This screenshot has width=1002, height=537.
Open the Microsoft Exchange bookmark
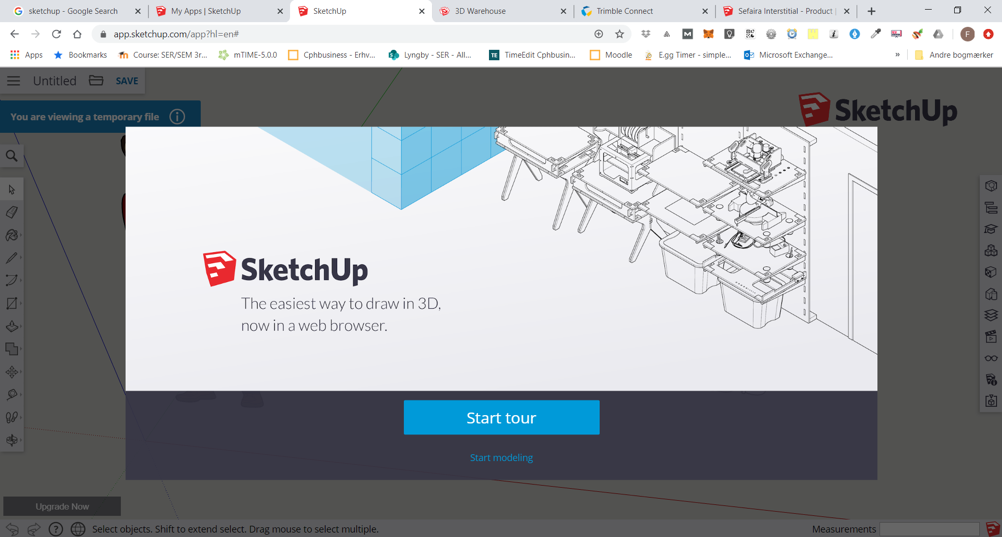(x=789, y=55)
